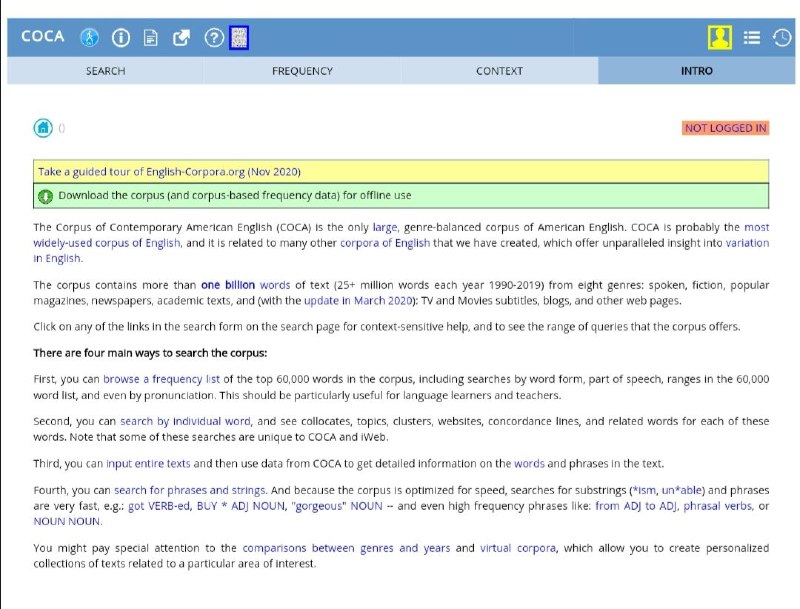Viewport: 800px width, 609px height.
Task: Open 'comparisons between genres and years' link
Action: click(x=346, y=548)
